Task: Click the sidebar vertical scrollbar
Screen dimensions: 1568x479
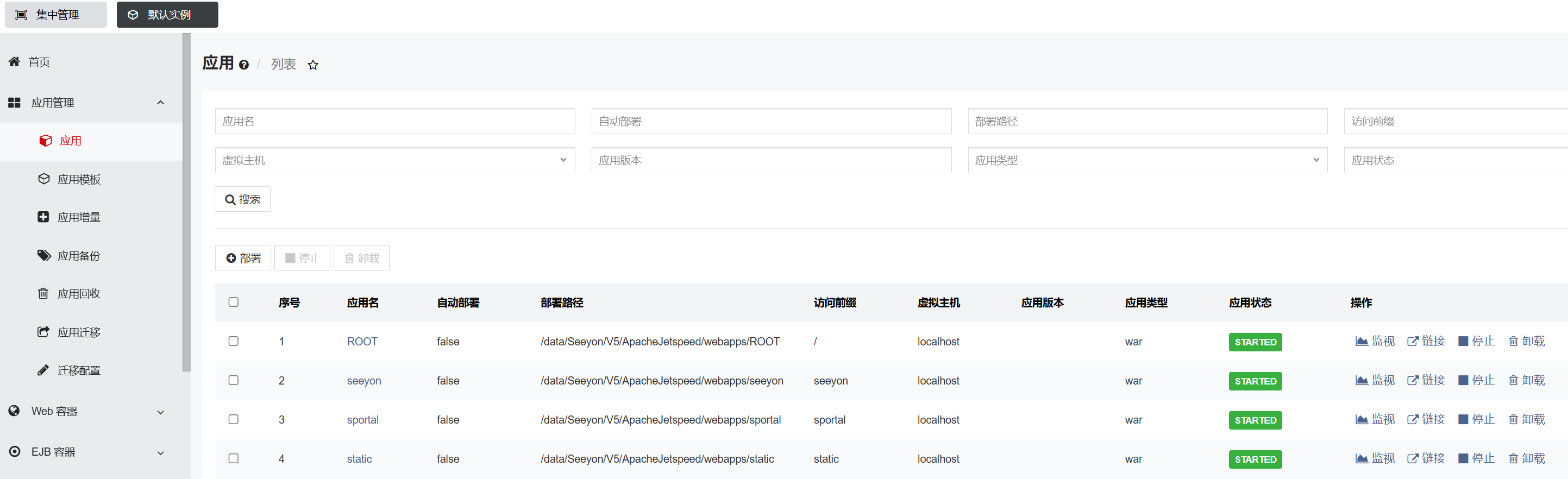Action: [186, 203]
